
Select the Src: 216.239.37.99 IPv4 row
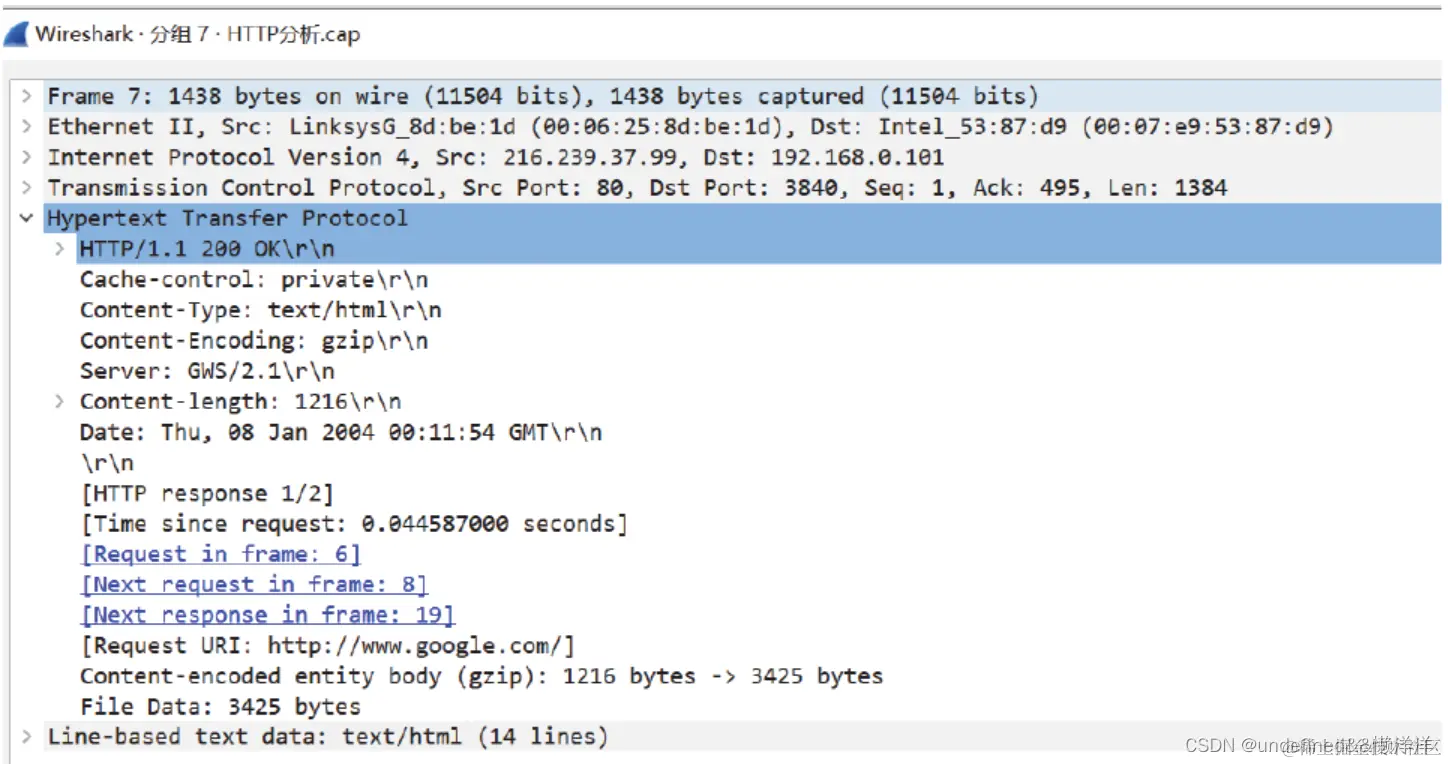495,158
